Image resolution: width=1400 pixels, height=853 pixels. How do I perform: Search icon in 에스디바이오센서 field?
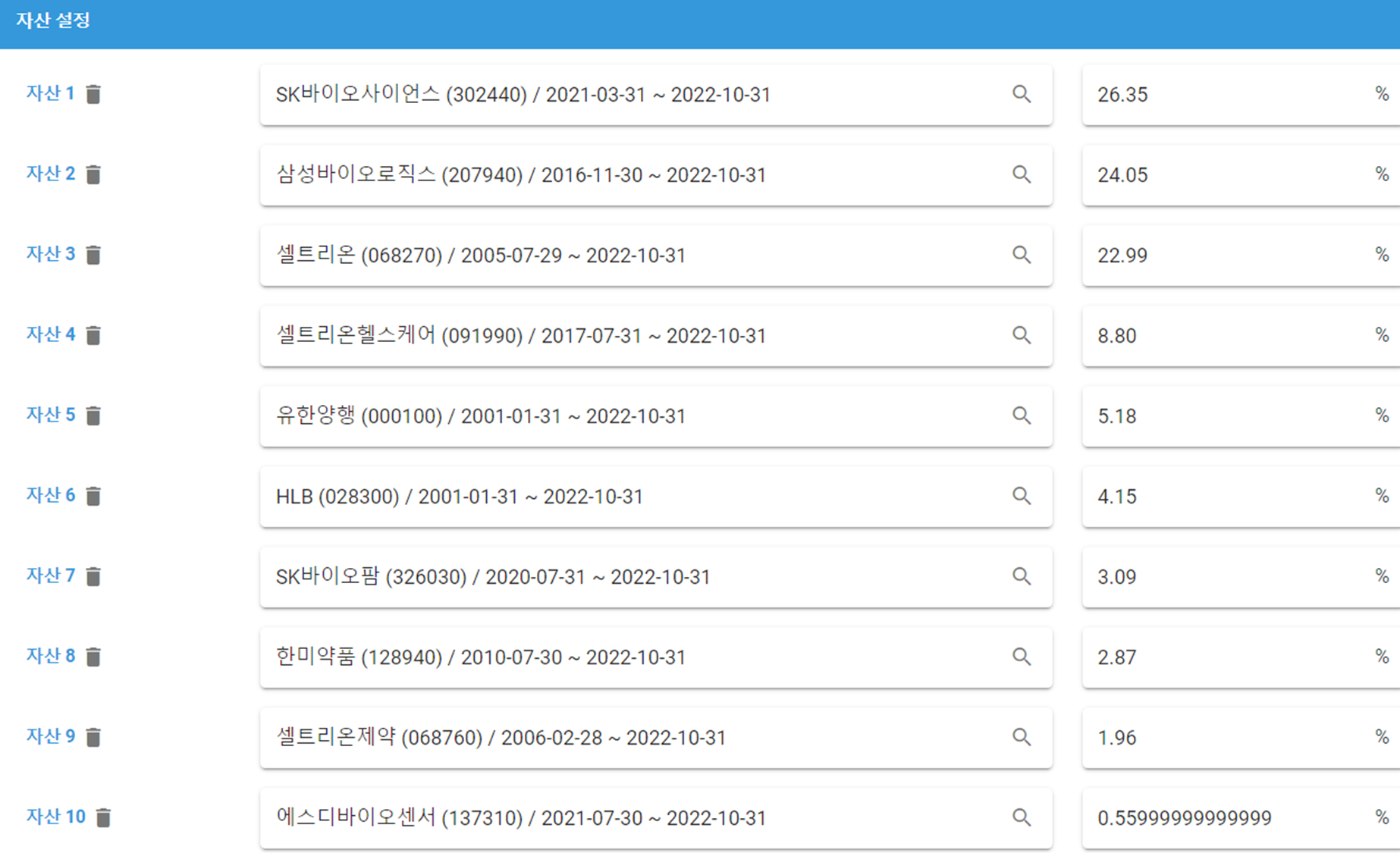point(1022,817)
